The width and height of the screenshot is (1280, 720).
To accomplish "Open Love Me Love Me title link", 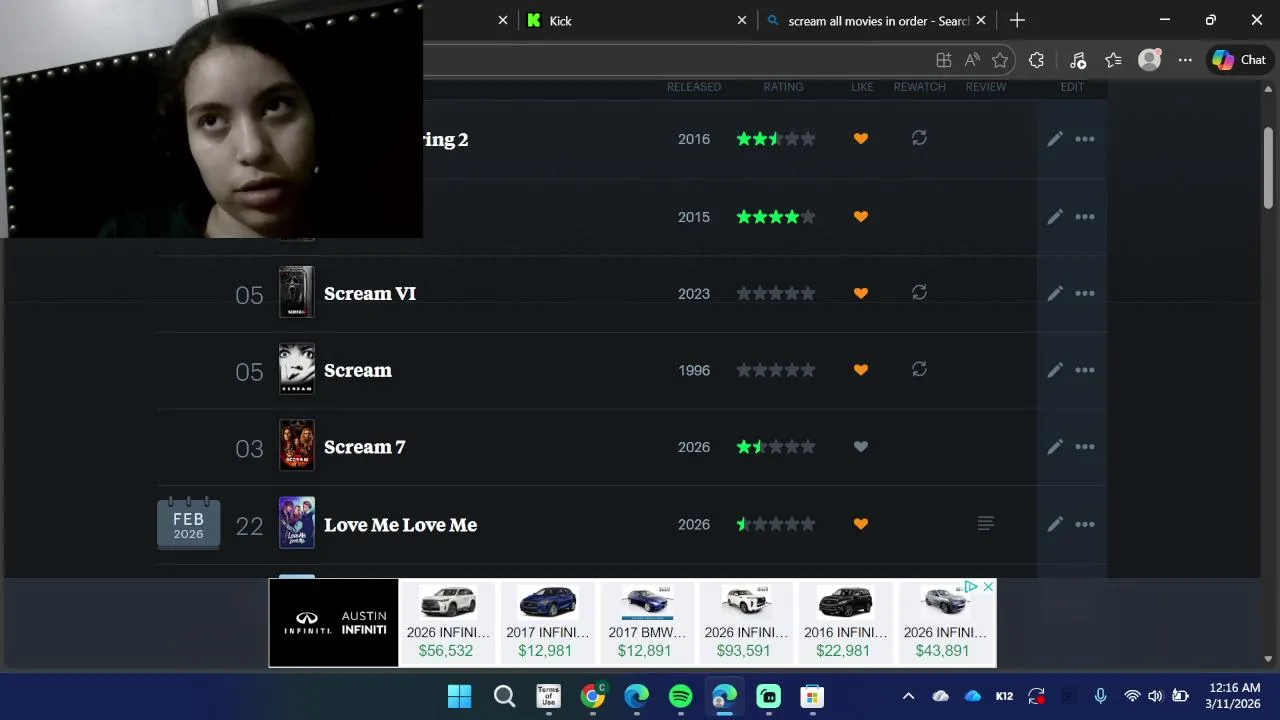I will pyautogui.click(x=400, y=525).
